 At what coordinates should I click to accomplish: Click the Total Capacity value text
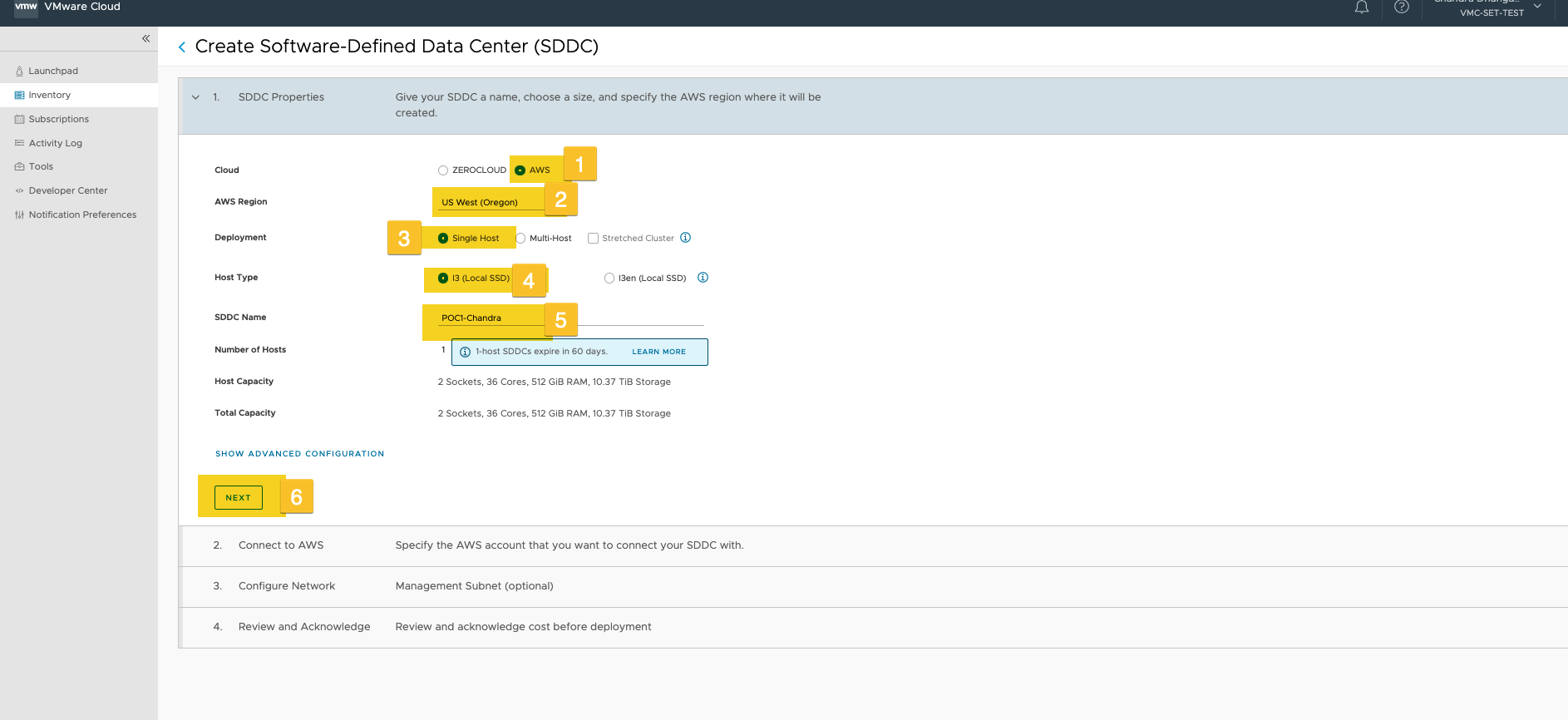[555, 414]
